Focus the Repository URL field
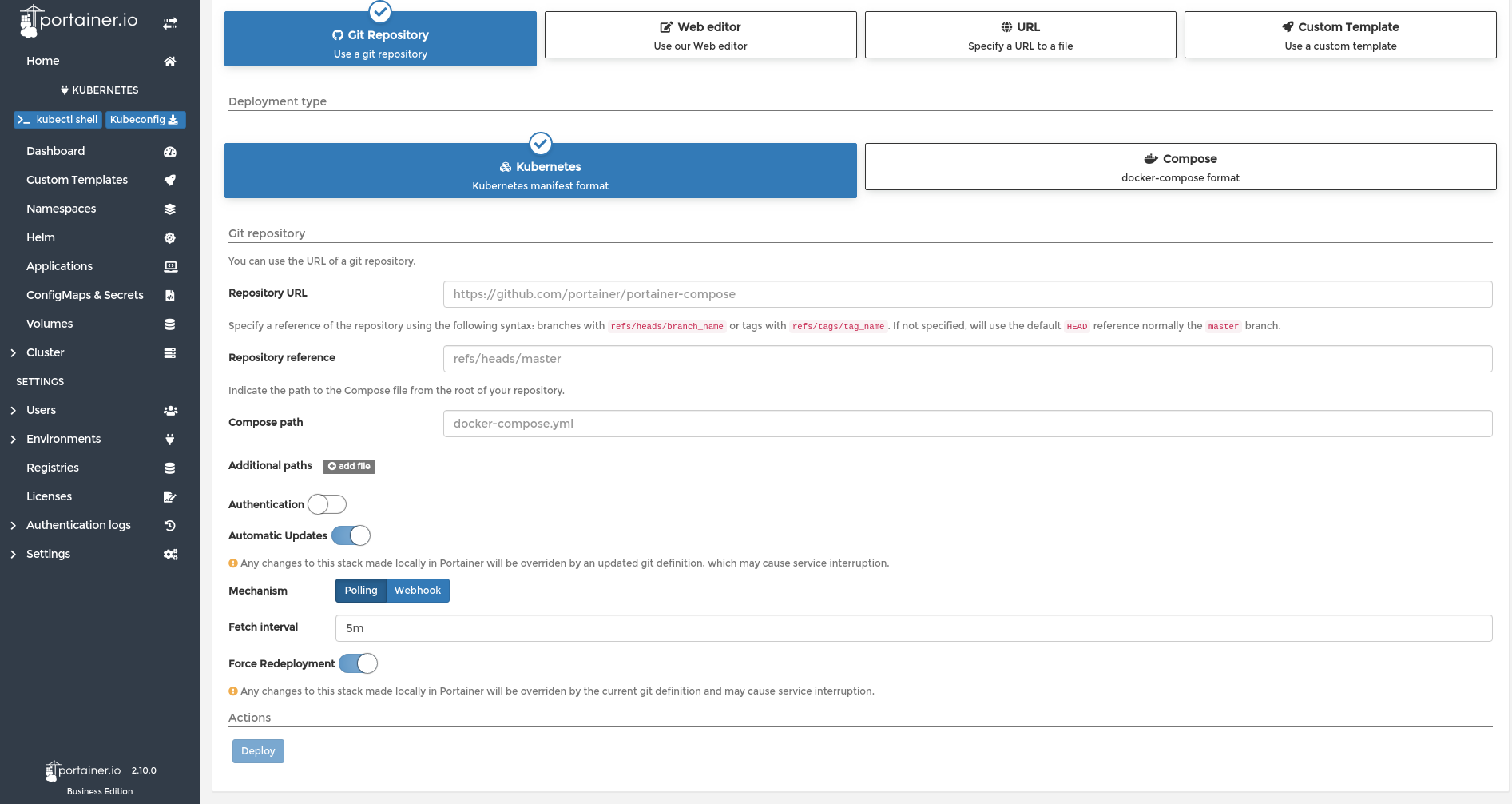This screenshot has height=804, width=1512. 967,294
